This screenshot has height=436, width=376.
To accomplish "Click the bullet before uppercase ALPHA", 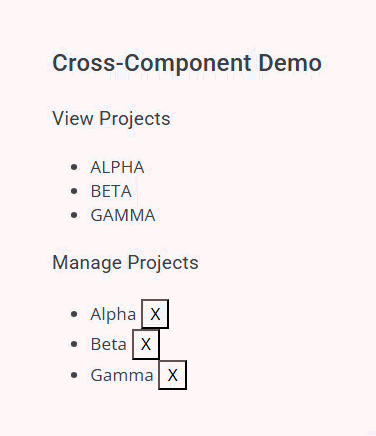I will (x=74, y=167).
